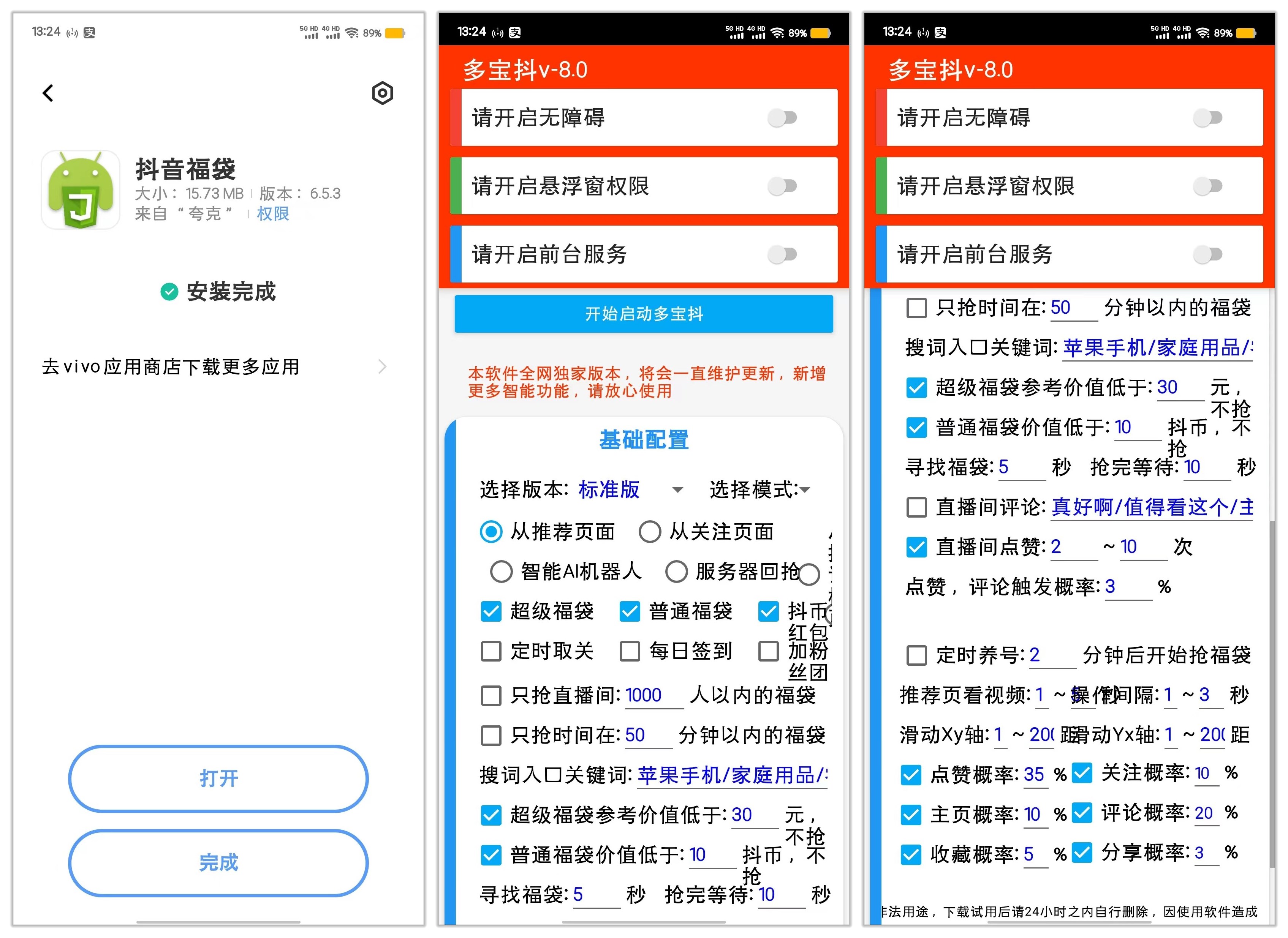Edit the 只抢直播间 1000 people field
Image resolution: width=1288 pixels, height=938 pixels.
(653, 696)
